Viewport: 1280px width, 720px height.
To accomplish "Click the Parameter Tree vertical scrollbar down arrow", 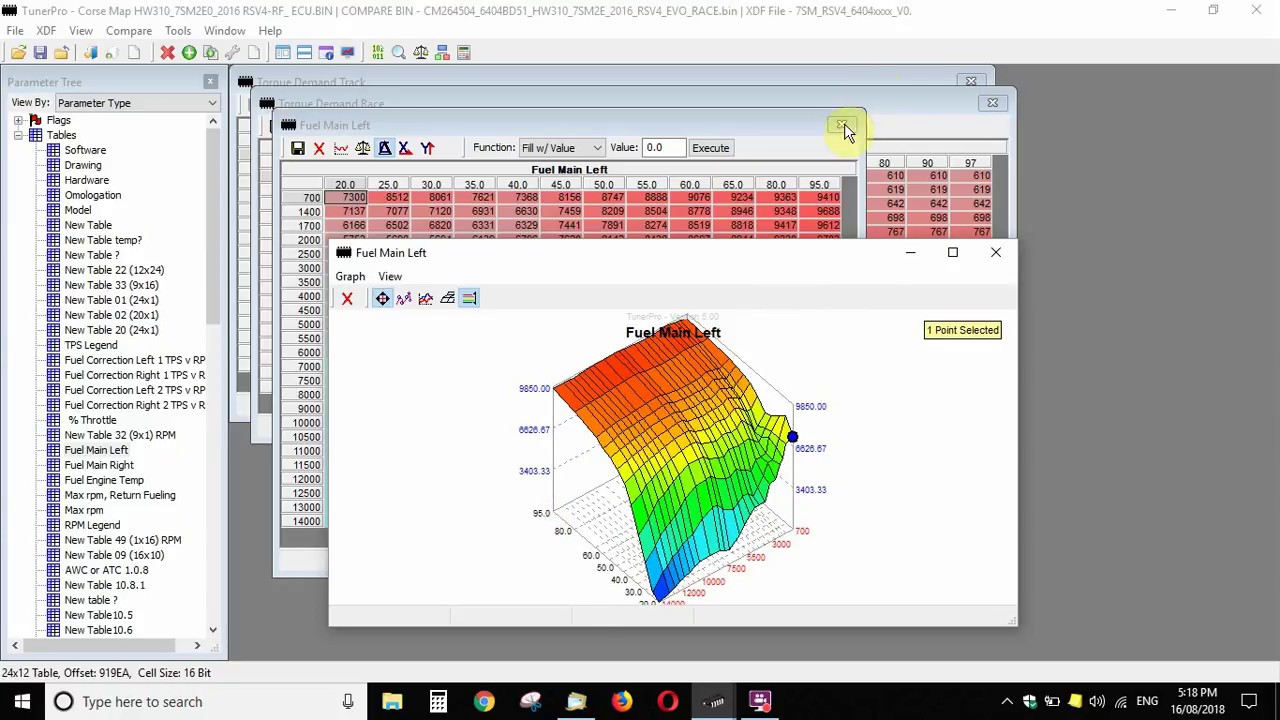I will click(x=213, y=630).
